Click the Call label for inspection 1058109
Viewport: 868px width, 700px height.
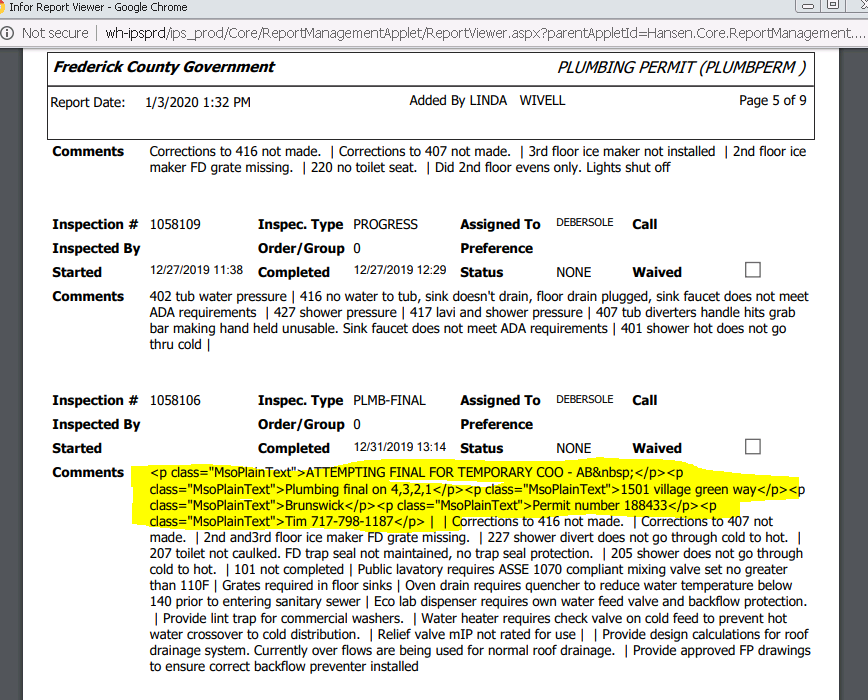644,225
